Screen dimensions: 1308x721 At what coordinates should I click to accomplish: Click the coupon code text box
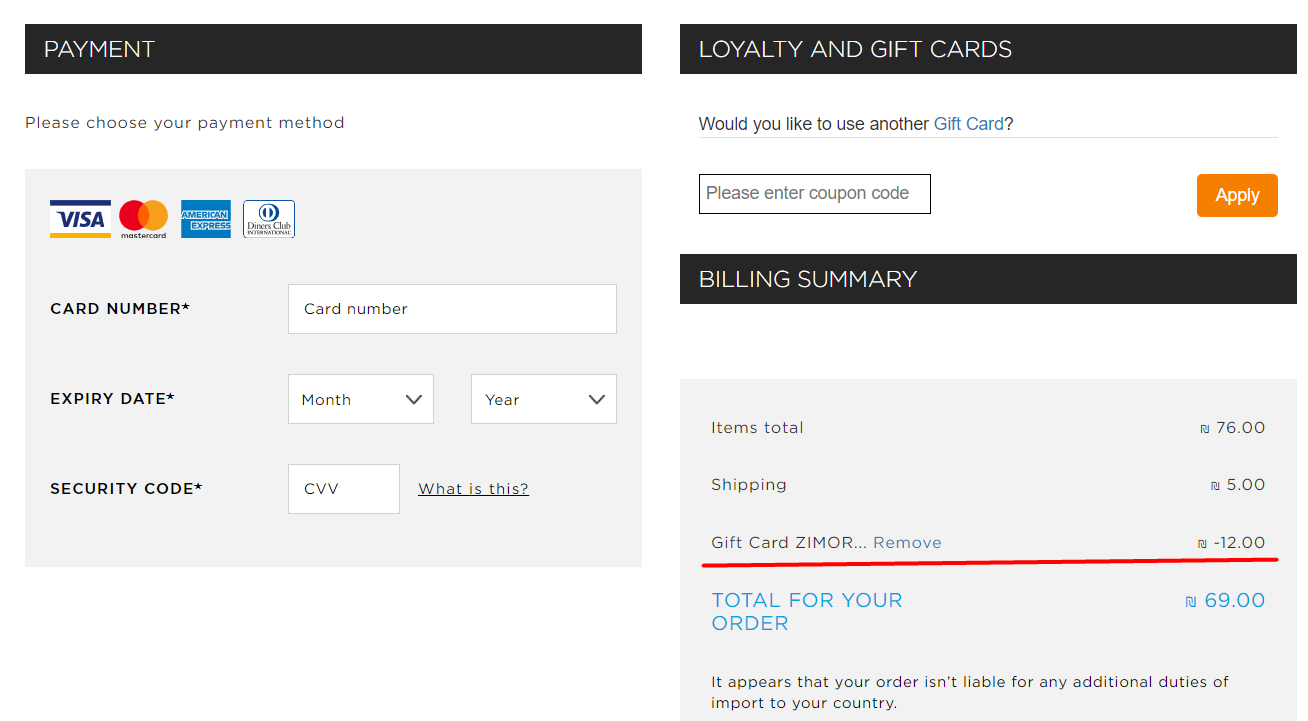pos(814,194)
